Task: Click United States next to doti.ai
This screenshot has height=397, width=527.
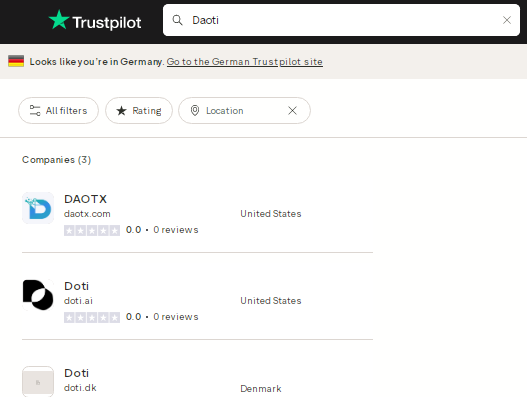Action: 271,301
